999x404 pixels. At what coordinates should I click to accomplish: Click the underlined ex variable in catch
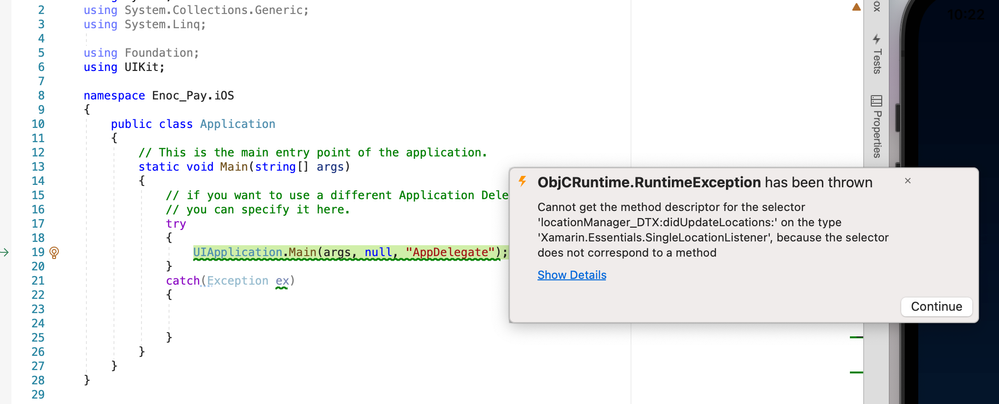tap(282, 281)
